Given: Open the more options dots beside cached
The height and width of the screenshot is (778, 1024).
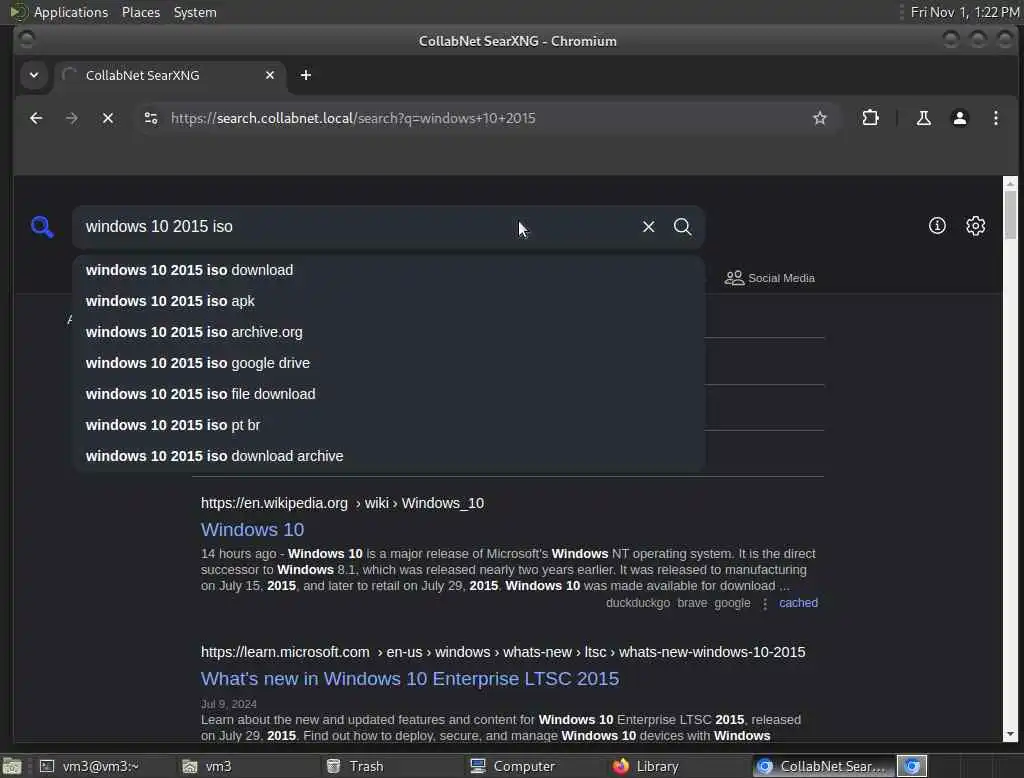Looking at the screenshot, I should (x=765, y=604).
